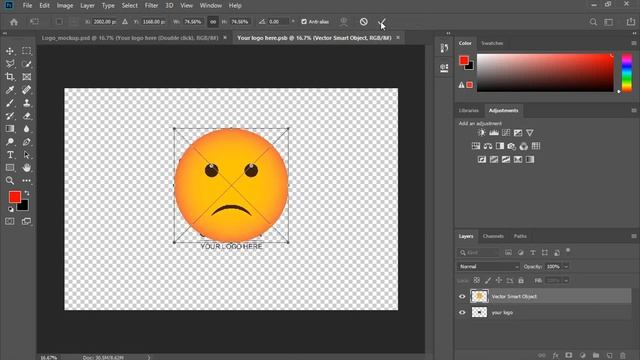Open the File menu
Image resolution: width=640 pixels, height=360 pixels.
coord(27,5)
